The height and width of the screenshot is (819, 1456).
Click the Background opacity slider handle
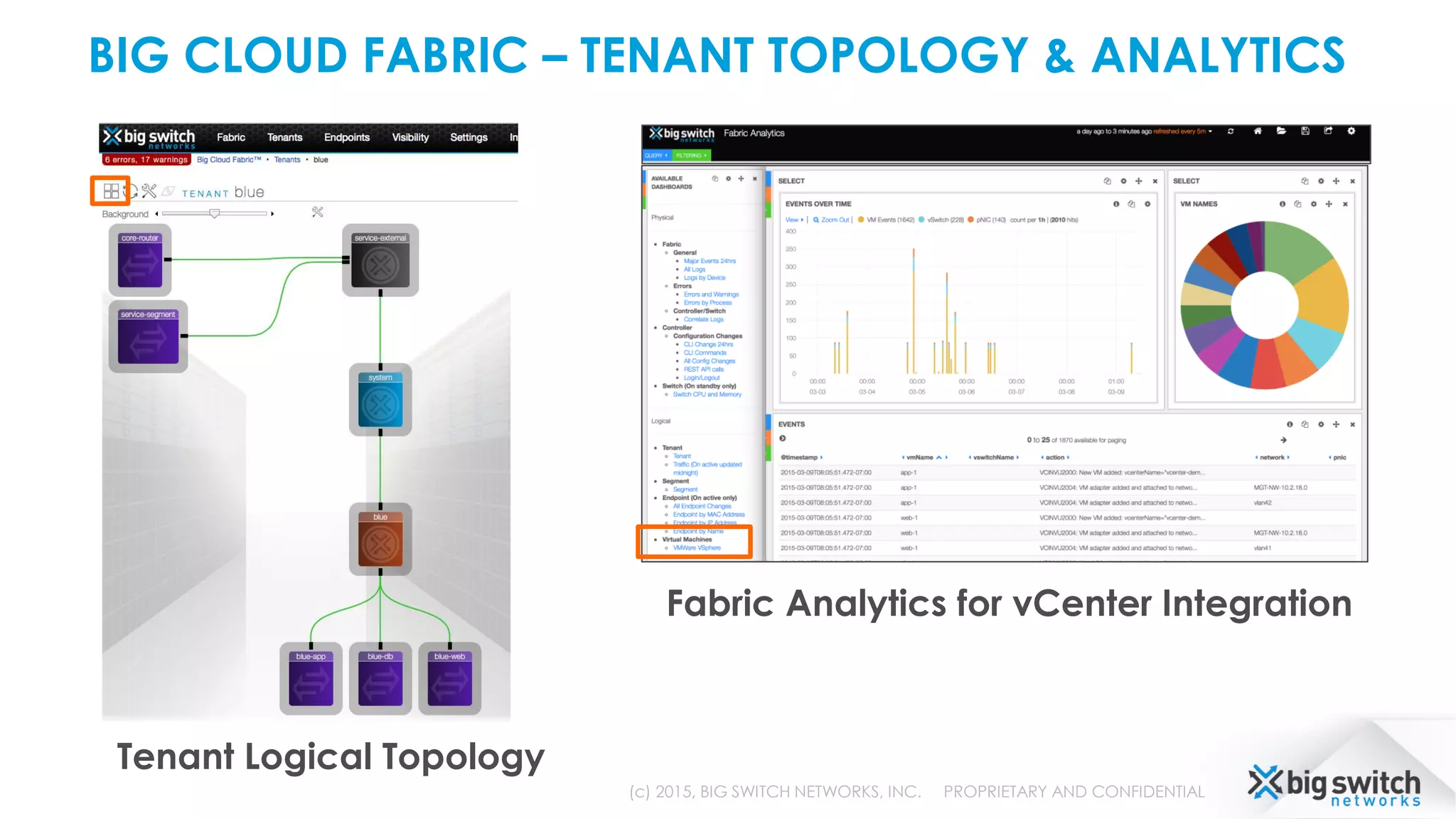click(214, 213)
